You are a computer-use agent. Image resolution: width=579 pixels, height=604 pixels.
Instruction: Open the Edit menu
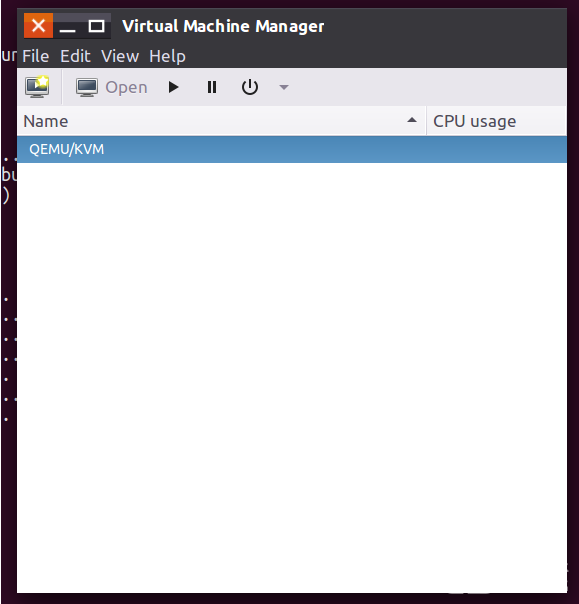pos(75,56)
